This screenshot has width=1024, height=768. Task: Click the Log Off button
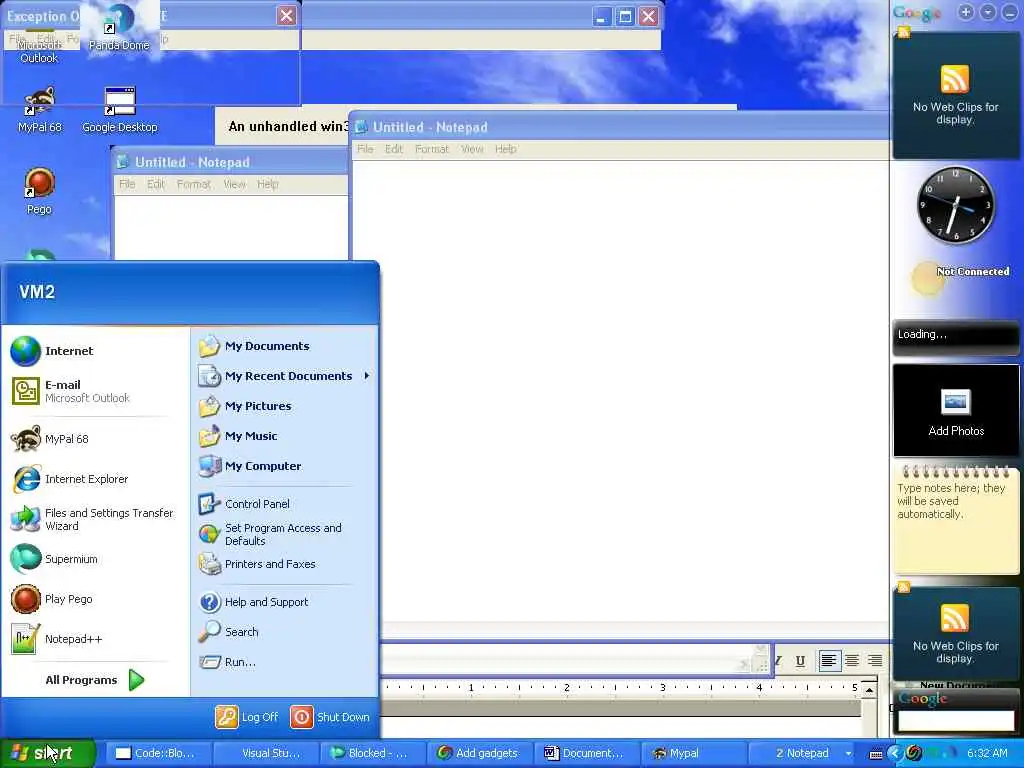(247, 717)
